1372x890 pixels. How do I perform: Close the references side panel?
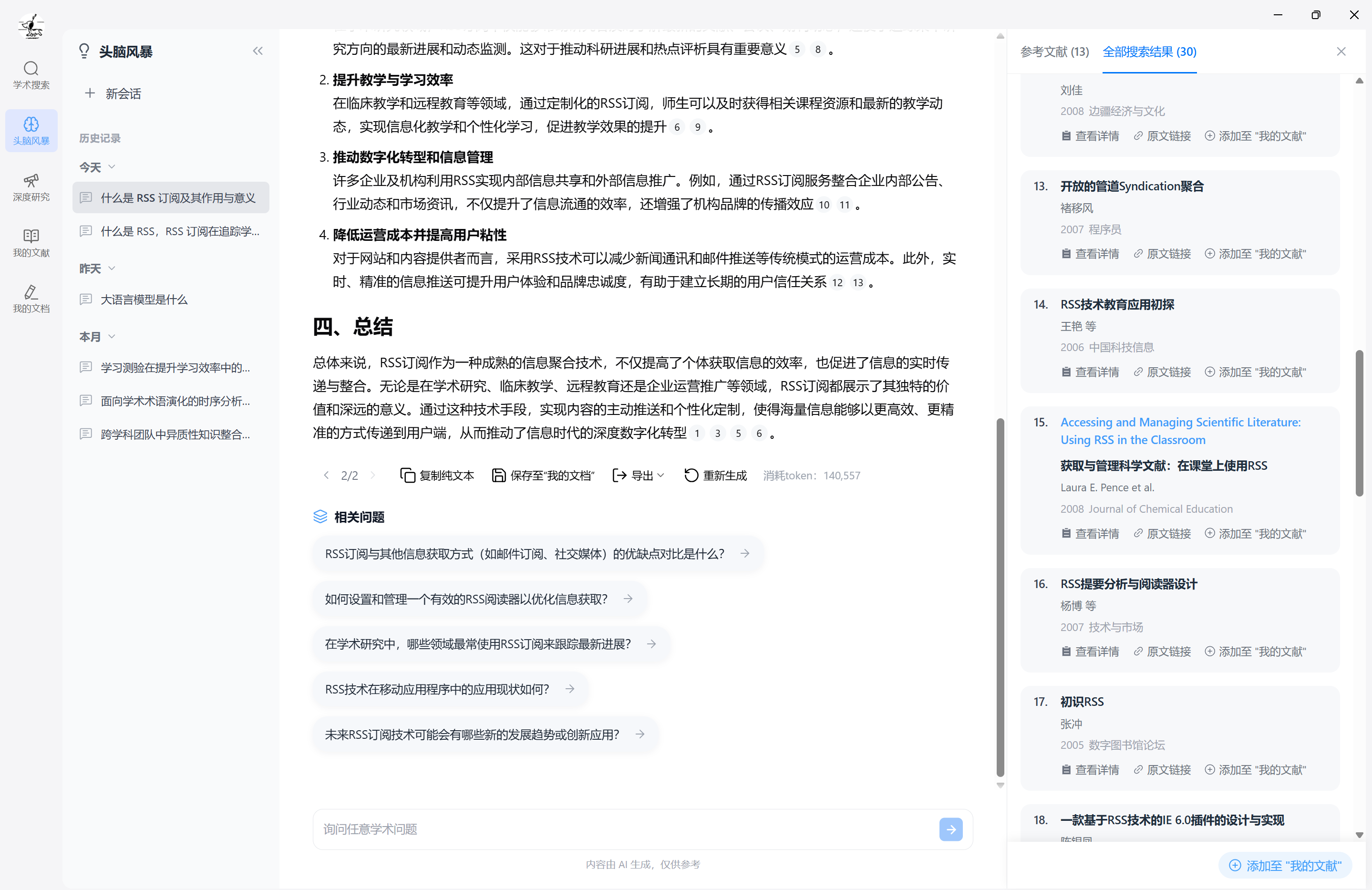coord(1341,52)
